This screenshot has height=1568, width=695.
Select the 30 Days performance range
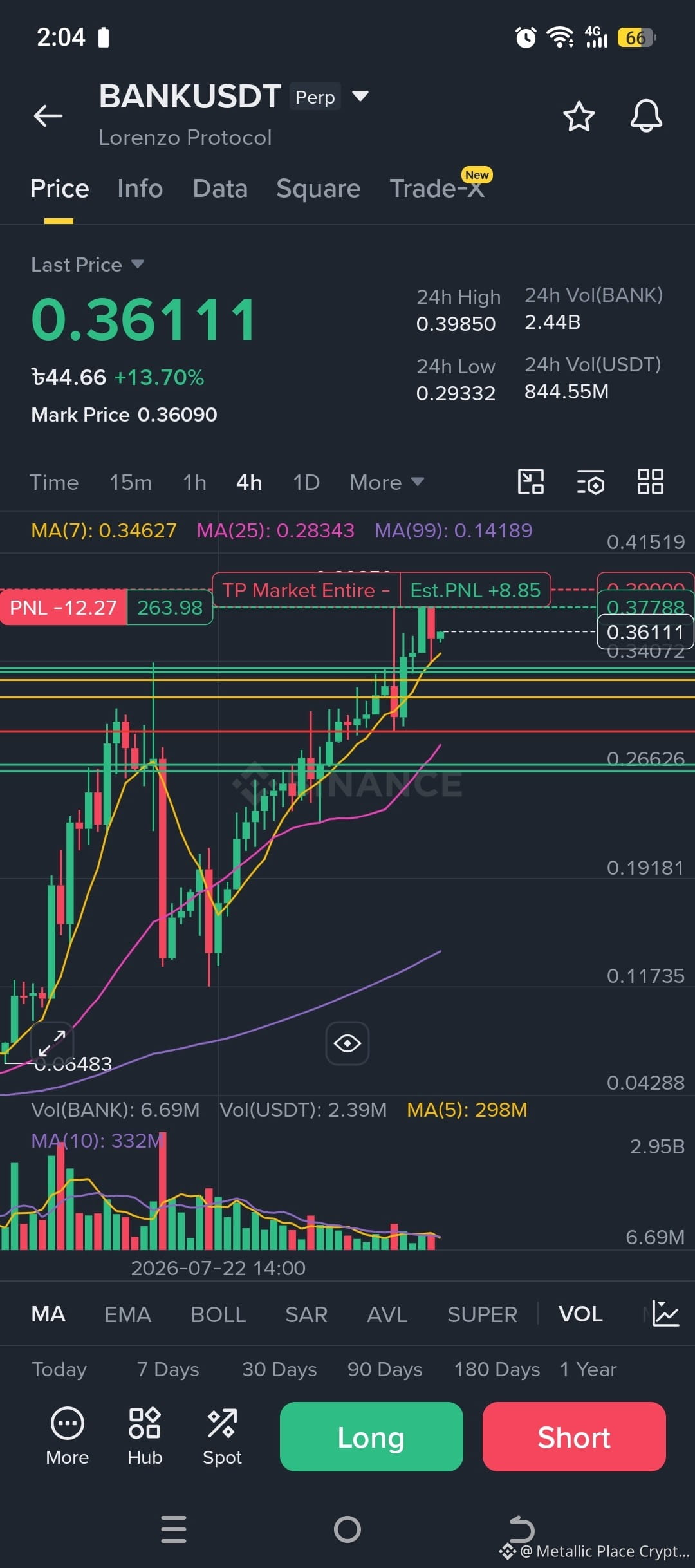pos(279,1369)
